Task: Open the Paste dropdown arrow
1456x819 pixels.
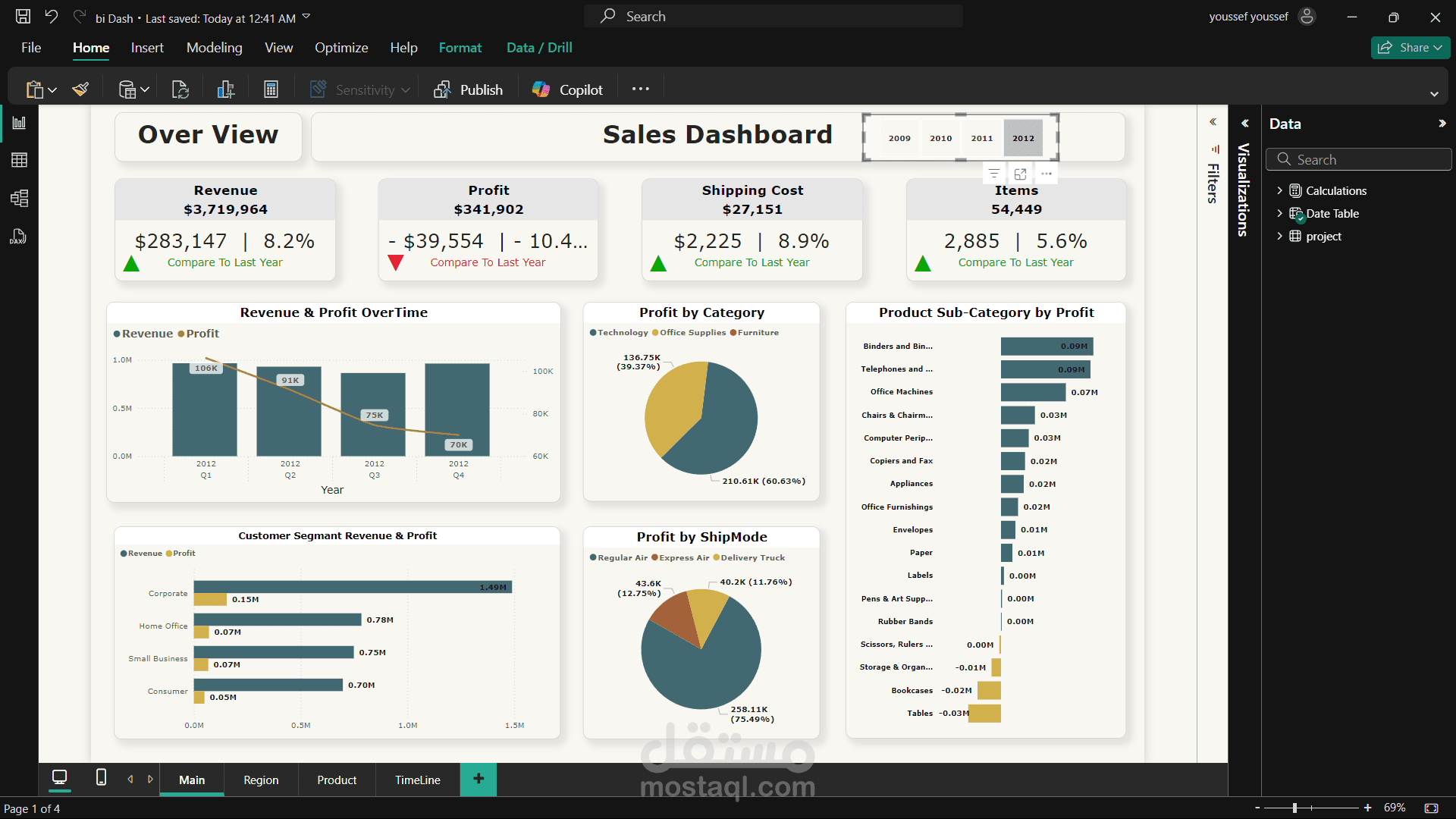Action: click(x=52, y=90)
